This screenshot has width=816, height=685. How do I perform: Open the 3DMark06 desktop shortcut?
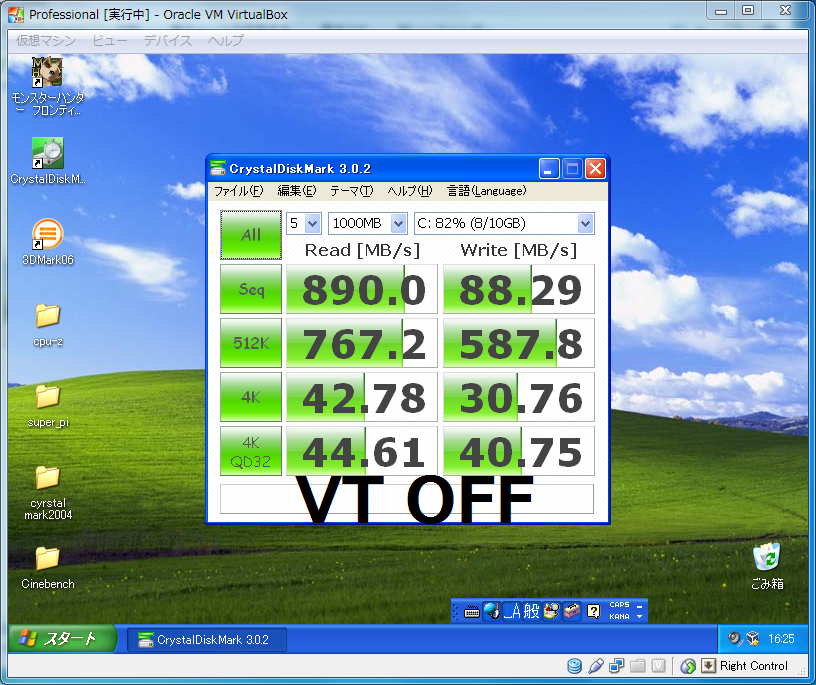pyautogui.click(x=47, y=234)
